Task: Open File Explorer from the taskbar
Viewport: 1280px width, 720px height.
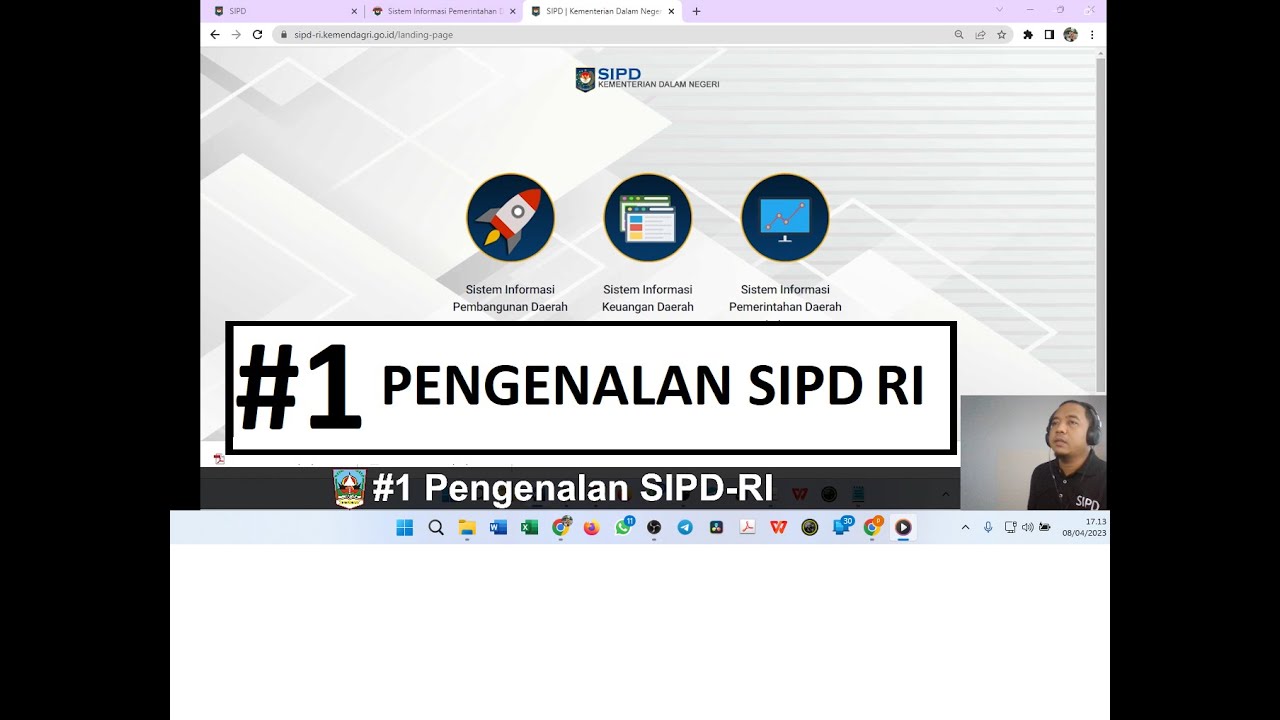Action: click(x=467, y=527)
